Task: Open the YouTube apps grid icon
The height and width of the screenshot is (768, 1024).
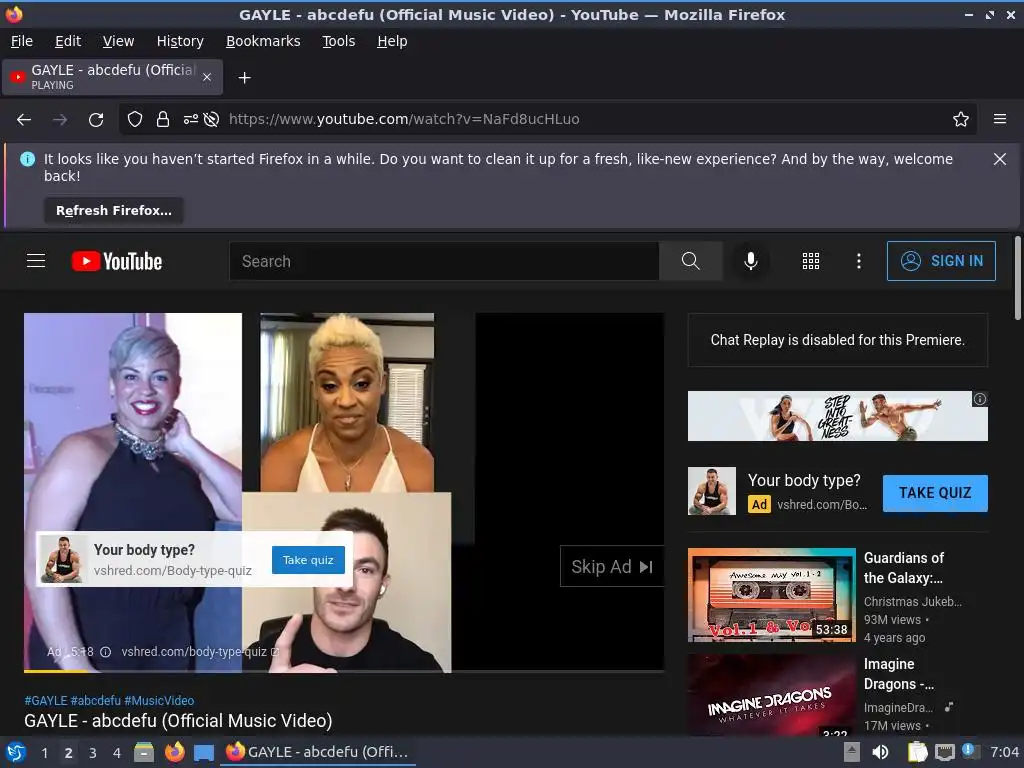Action: (810, 261)
